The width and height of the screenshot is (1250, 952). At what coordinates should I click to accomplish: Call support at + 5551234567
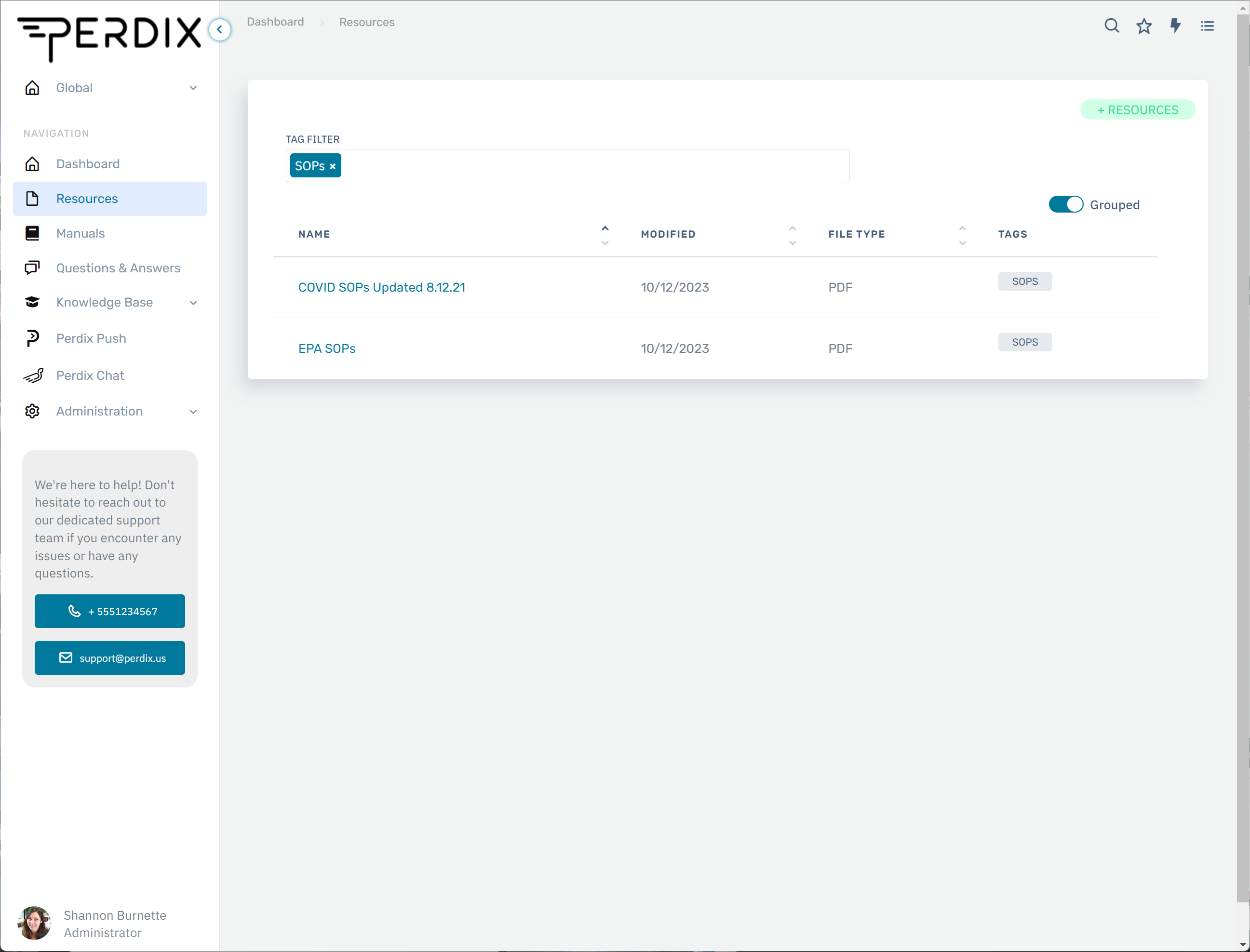110,611
